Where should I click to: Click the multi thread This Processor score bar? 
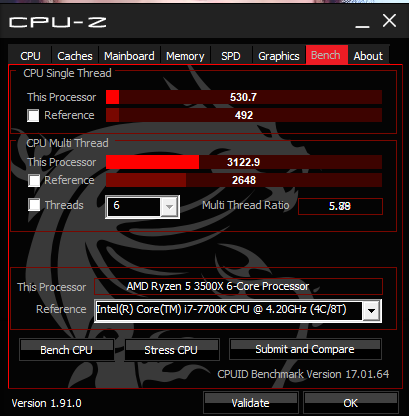coord(244,162)
